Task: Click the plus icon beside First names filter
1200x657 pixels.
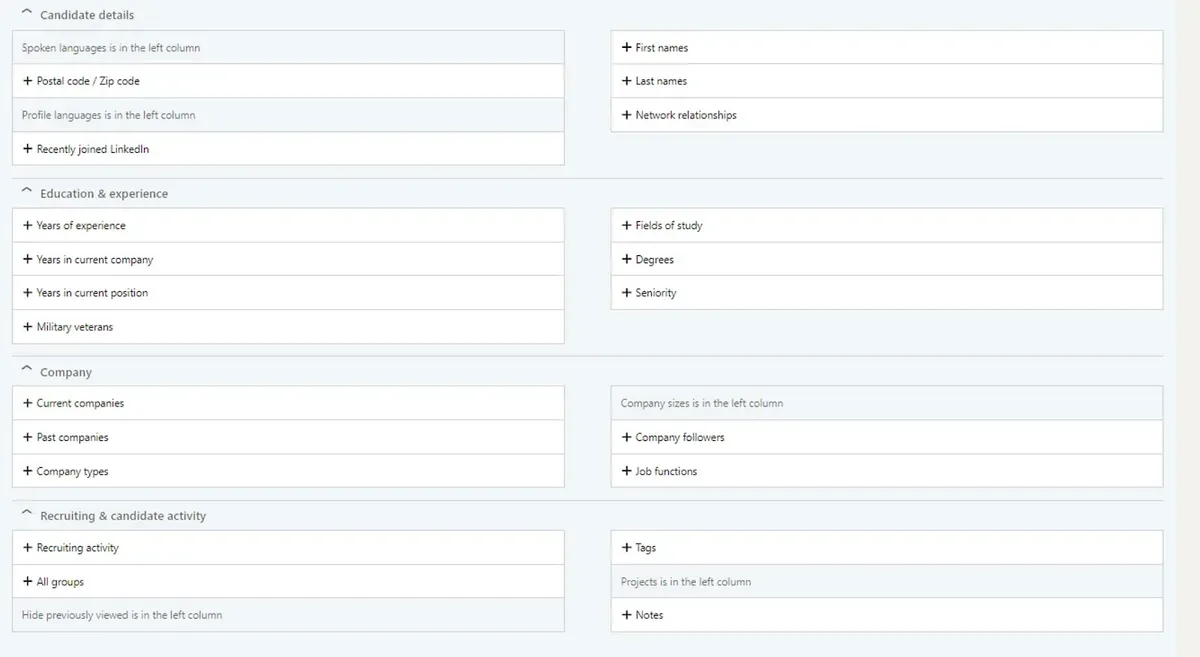Action: (x=626, y=47)
